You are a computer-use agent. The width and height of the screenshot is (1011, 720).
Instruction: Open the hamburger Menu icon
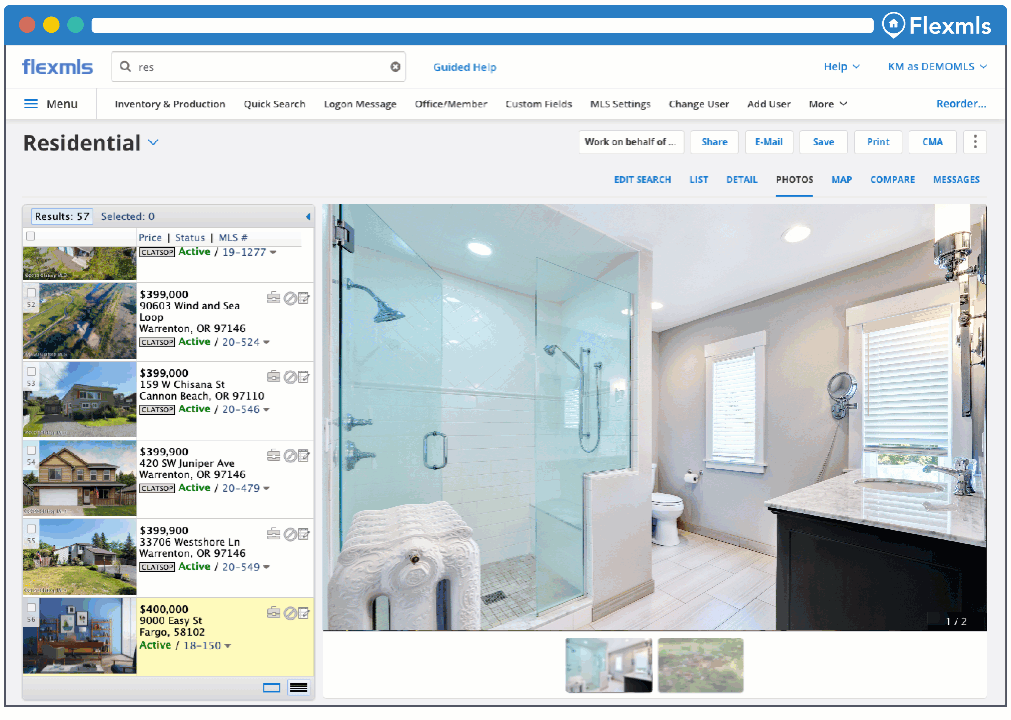point(30,104)
